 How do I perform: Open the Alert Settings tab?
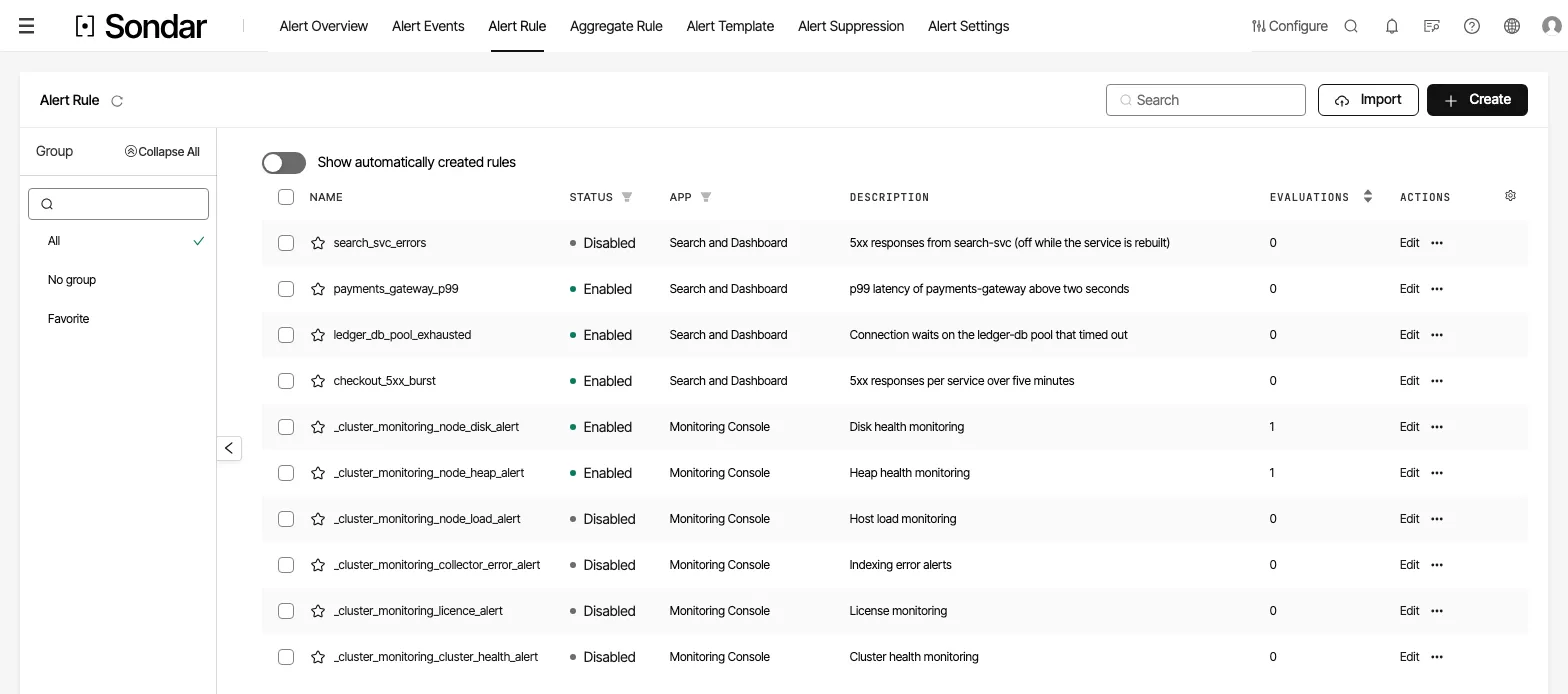[x=968, y=26]
